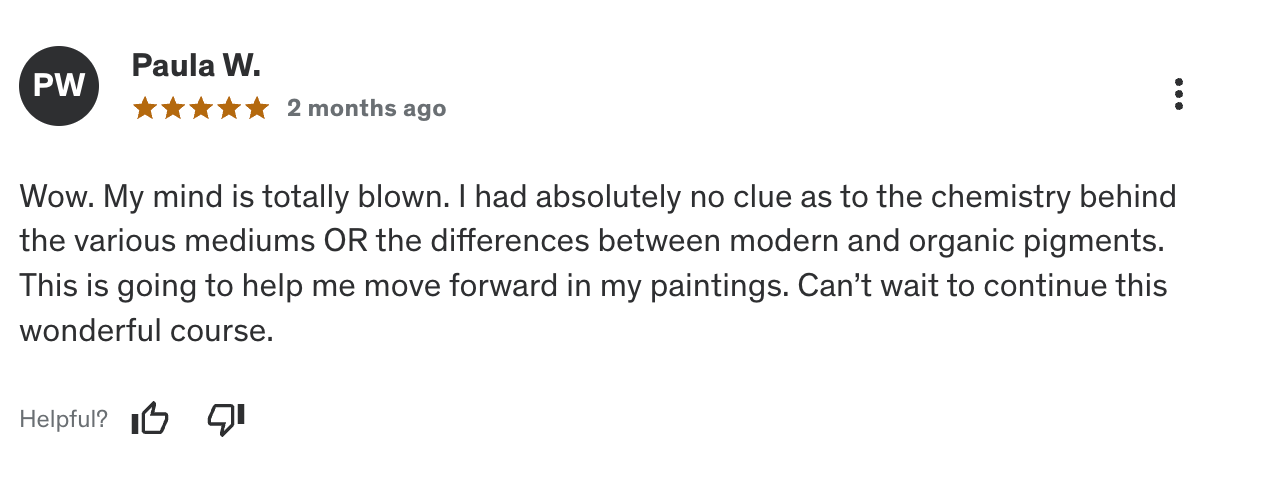
Task: Click the PW avatar circle
Action: [x=59, y=85]
